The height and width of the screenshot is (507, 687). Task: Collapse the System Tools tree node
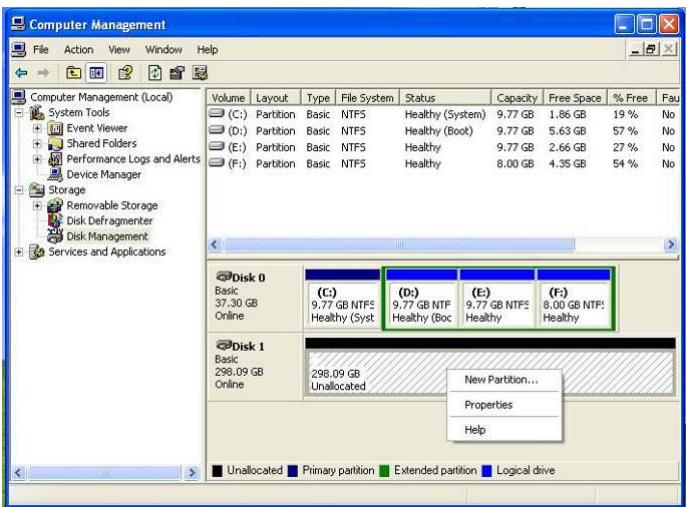19,113
